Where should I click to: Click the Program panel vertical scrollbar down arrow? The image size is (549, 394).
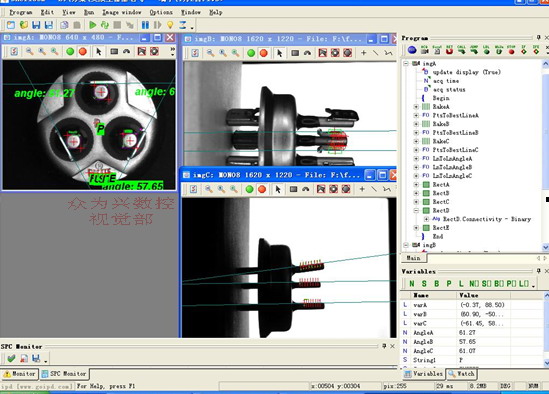(545, 247)
